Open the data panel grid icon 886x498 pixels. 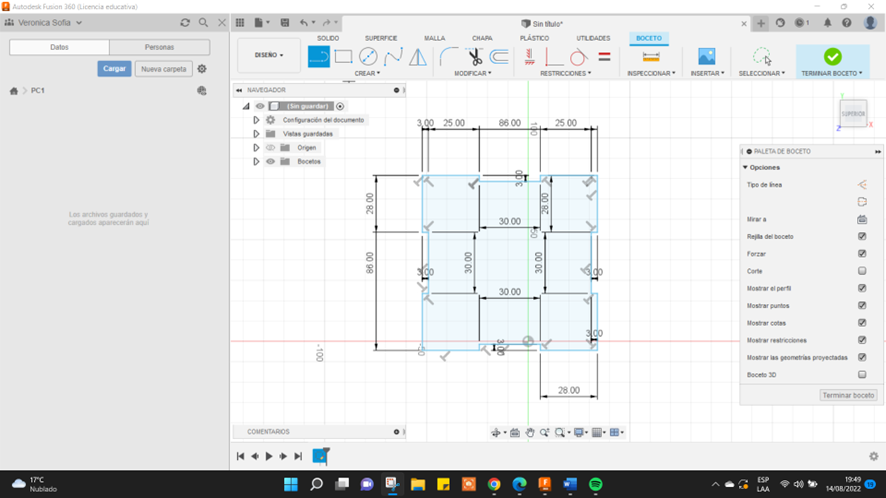[x=240, y=23]
